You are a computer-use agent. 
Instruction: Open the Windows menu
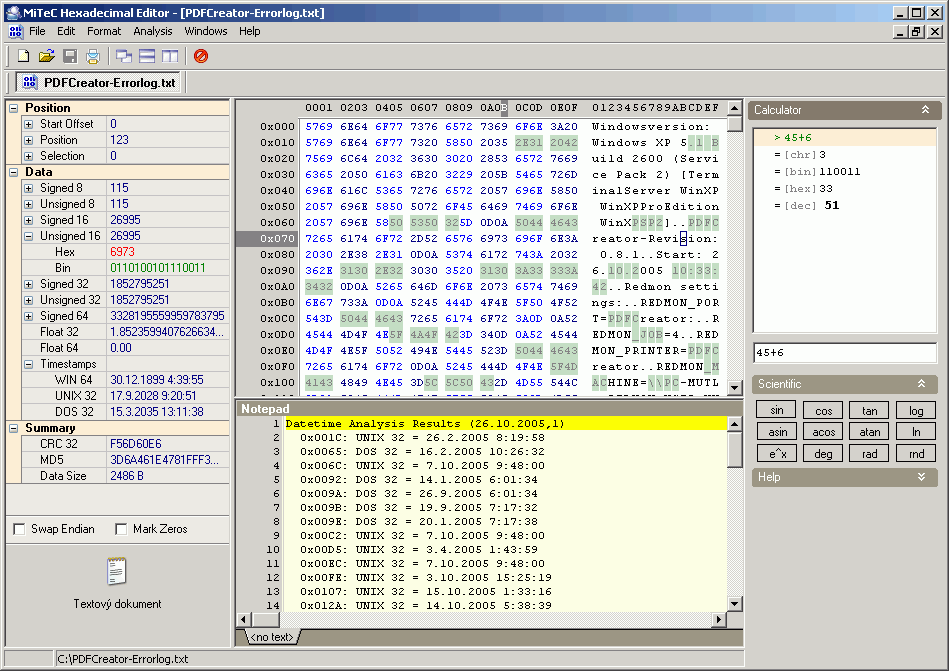[x=206, y=31]
